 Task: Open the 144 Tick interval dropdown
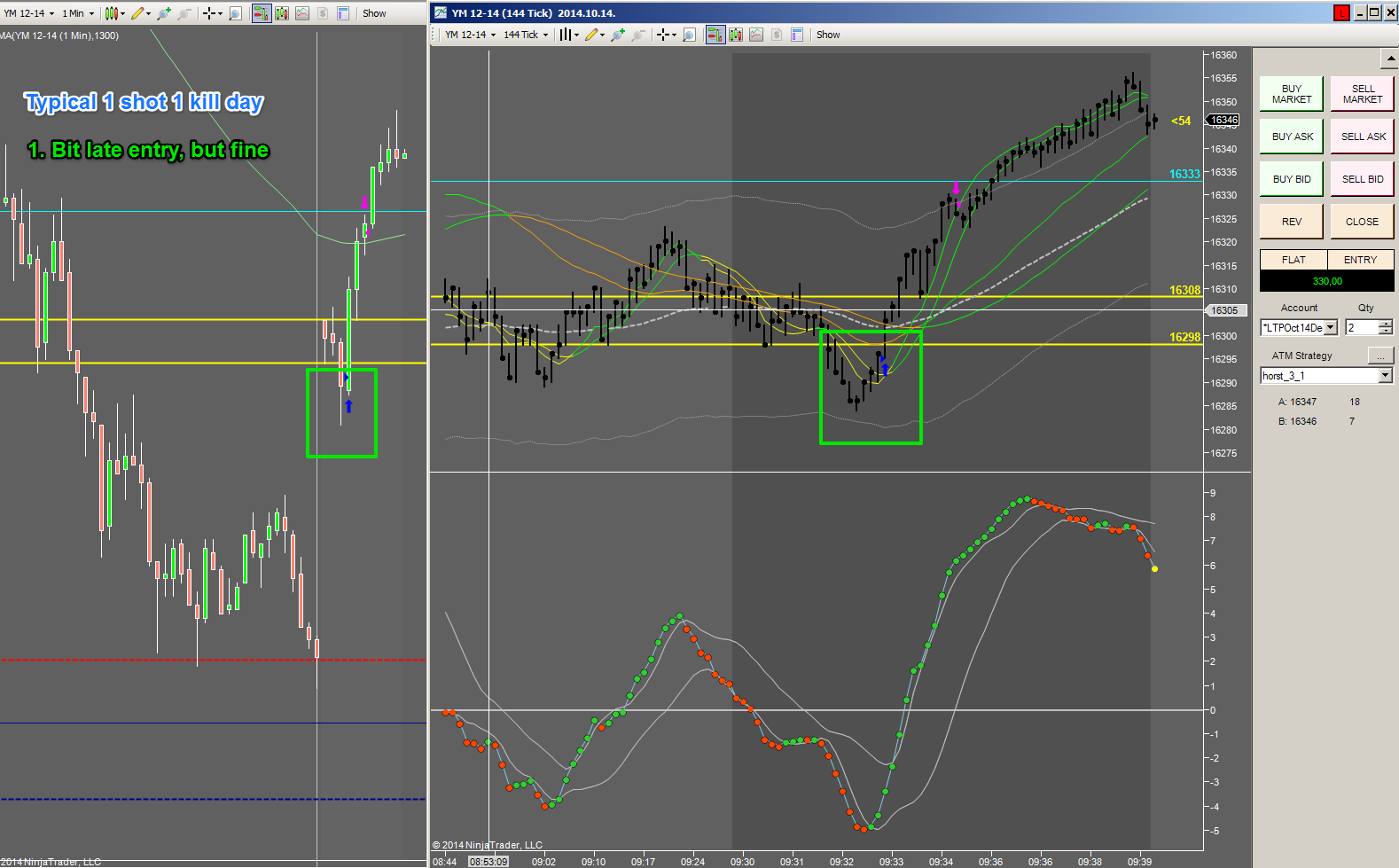[x=526, y=35]
